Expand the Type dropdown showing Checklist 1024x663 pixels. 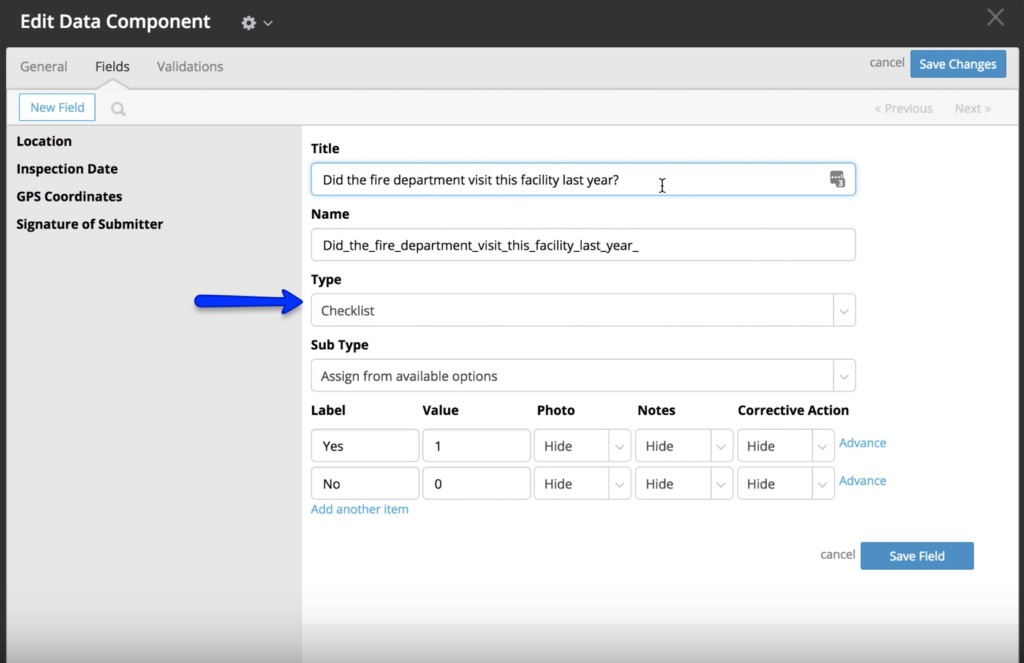click(845, 310)
